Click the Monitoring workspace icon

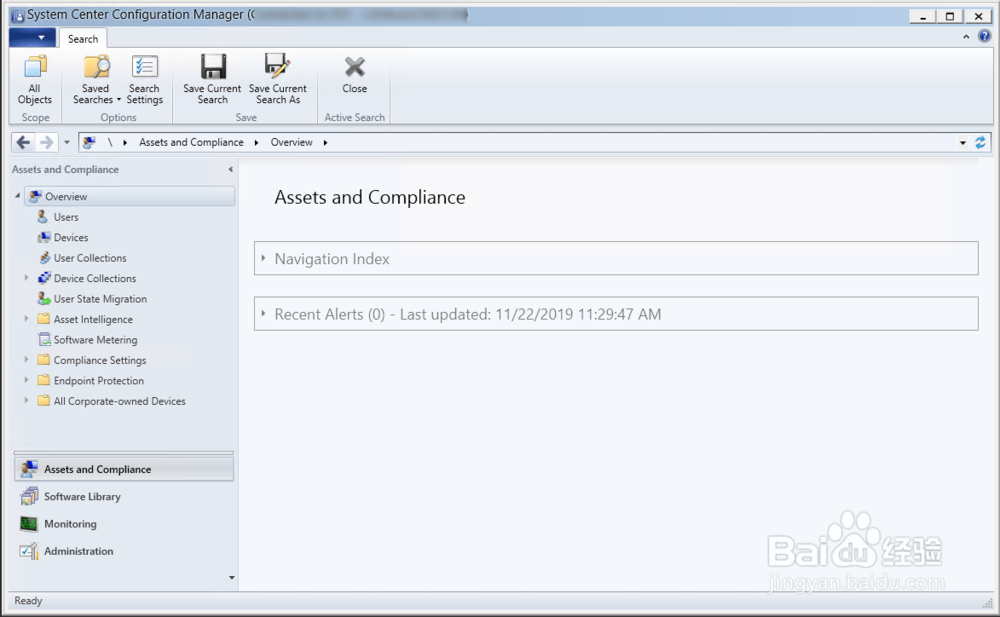point(29,524)
